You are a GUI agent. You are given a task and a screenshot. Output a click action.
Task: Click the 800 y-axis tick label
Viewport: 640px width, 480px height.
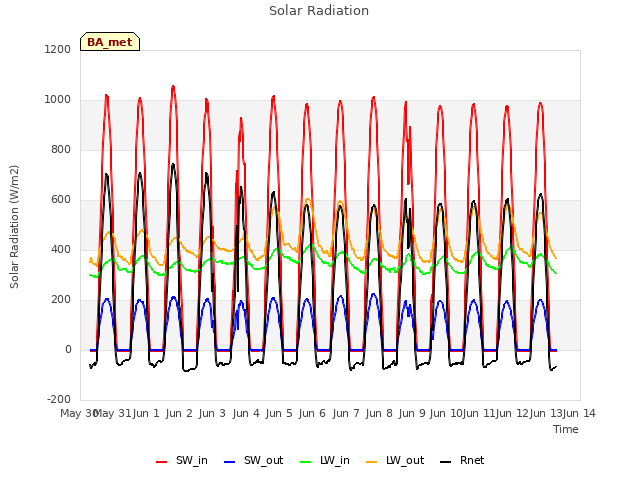[61, 149]
